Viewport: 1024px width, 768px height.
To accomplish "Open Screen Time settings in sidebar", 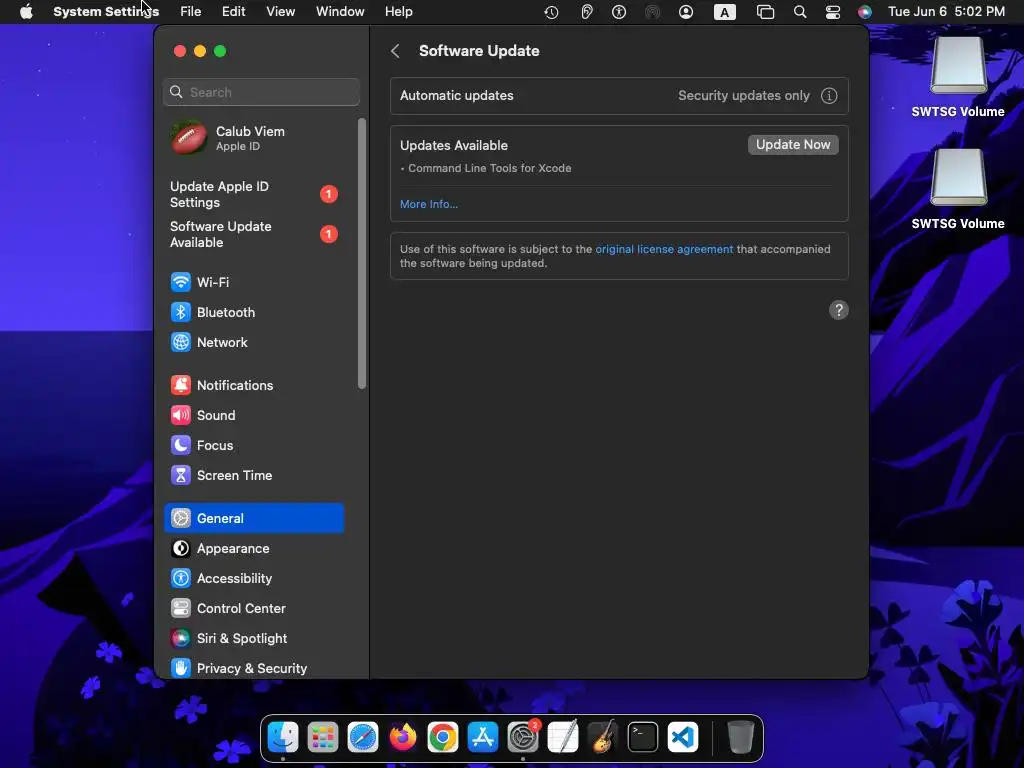I will [253, 475].
